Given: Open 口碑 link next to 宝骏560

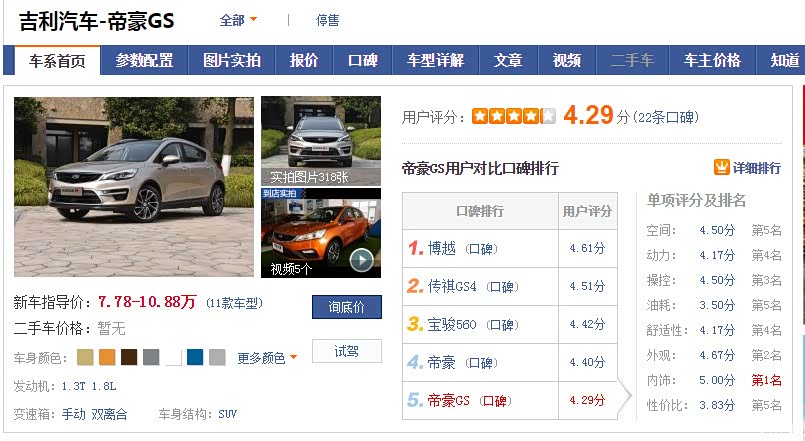Looking at the screenshot, I should point(502,325).
